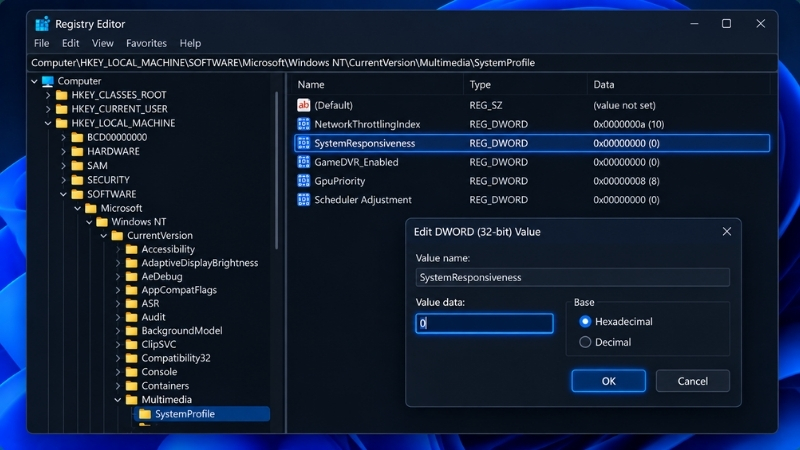Sort values by the Data column header

coord(679,85)
